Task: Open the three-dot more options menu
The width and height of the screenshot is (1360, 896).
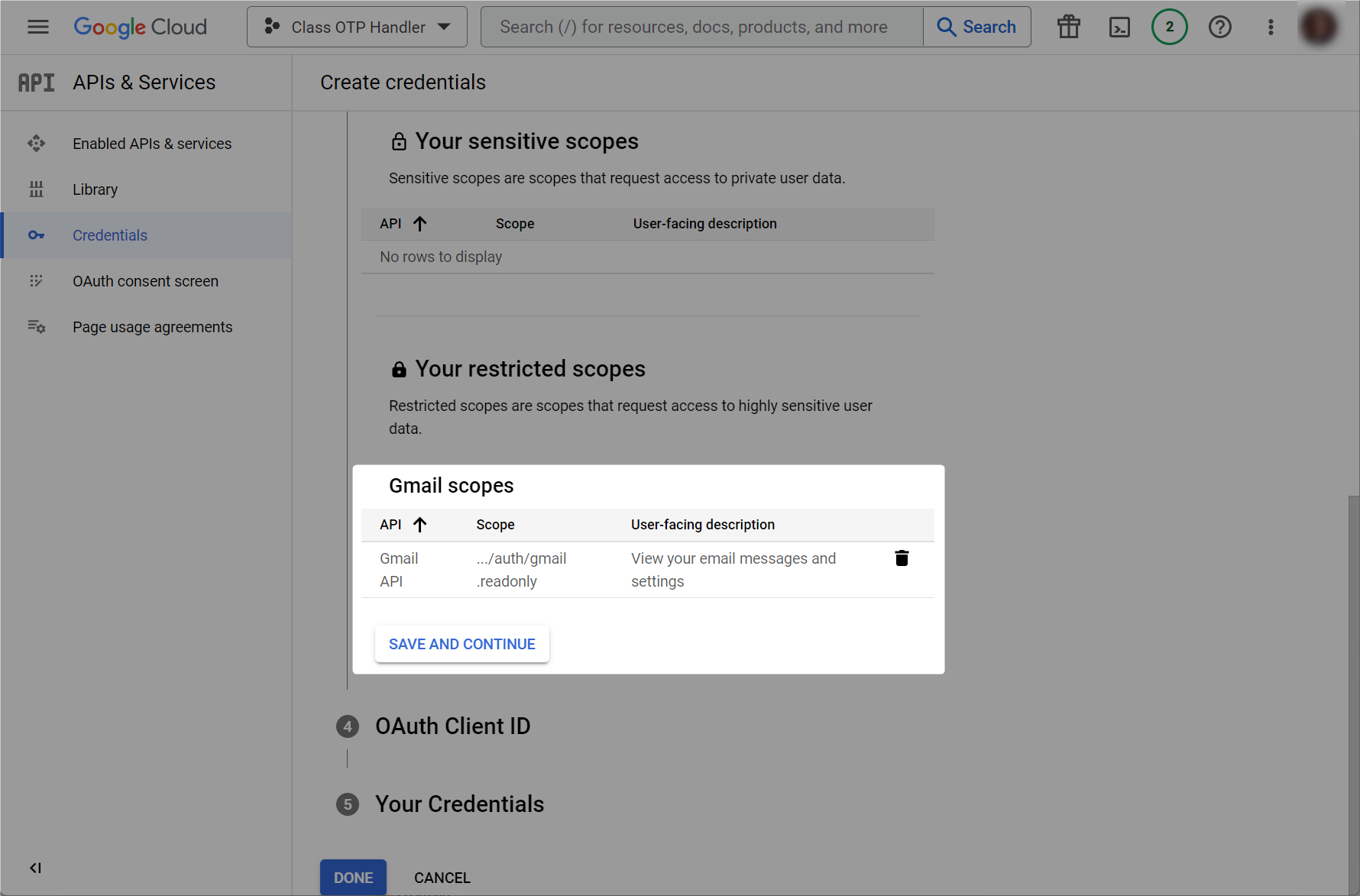Action: [x=1271, y=27]
